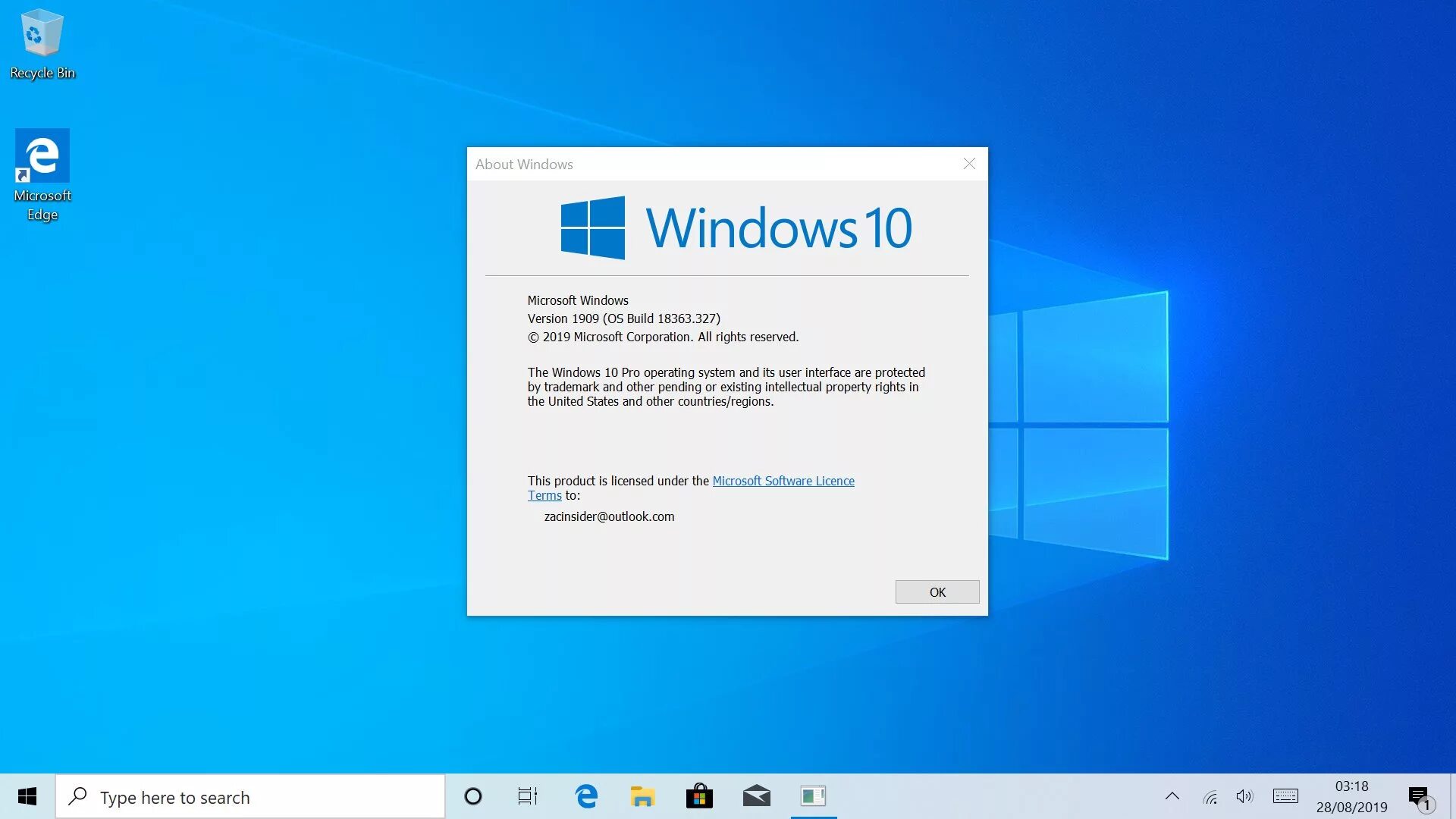Close the About Windows dialog
Image resolution: width=1456 pixels, height=819 pixels.
coord(969,164)
